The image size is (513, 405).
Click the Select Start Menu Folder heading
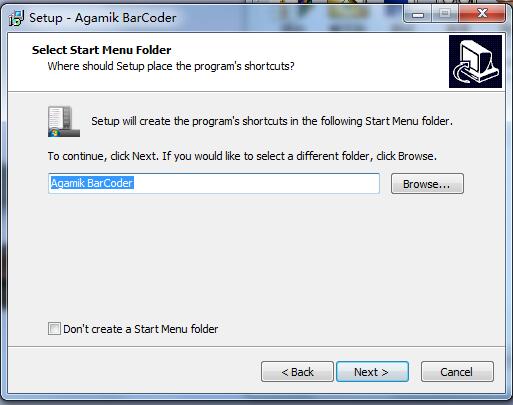[102, 50]
